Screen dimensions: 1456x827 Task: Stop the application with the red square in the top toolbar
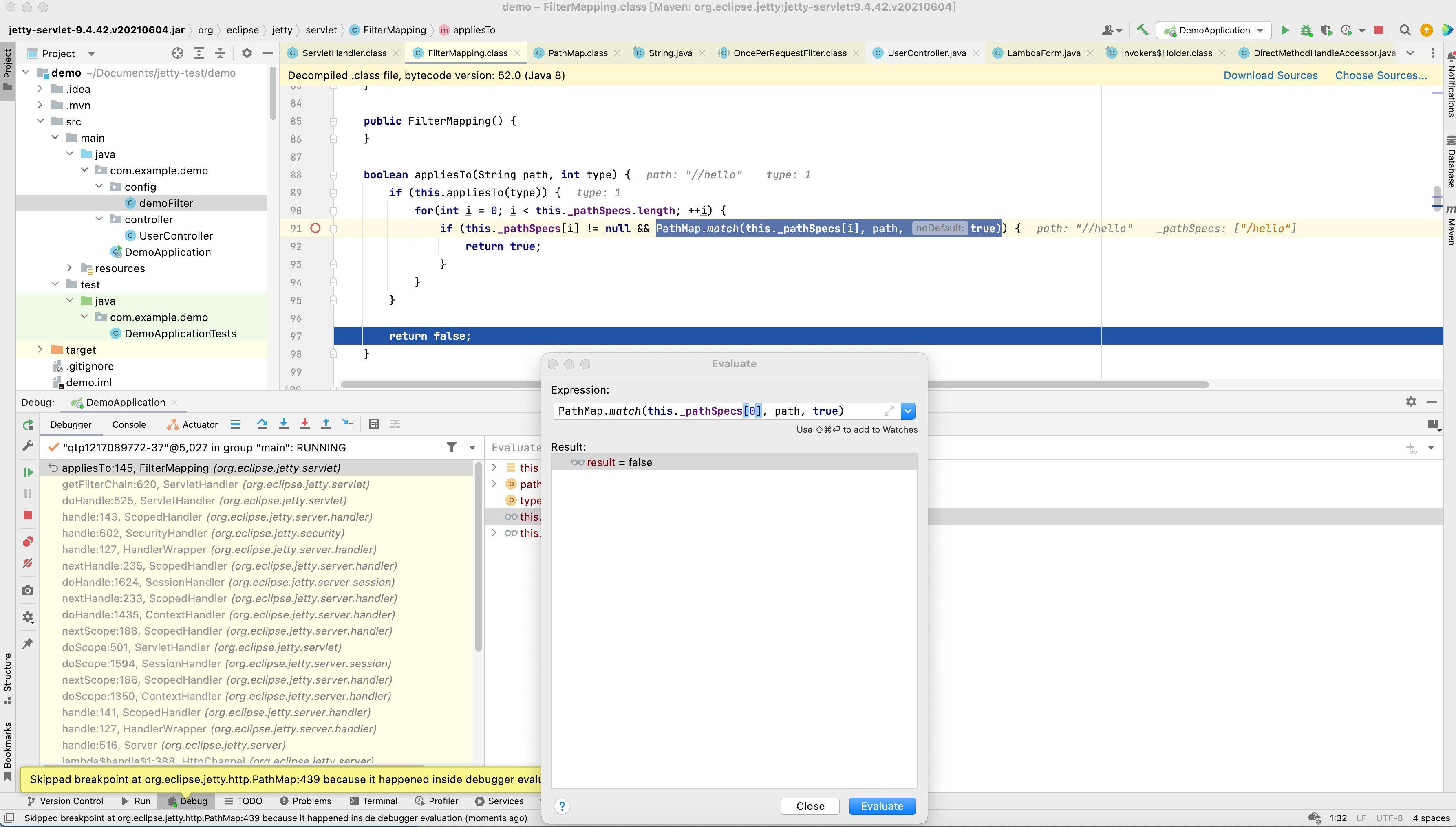[1378, 30]
